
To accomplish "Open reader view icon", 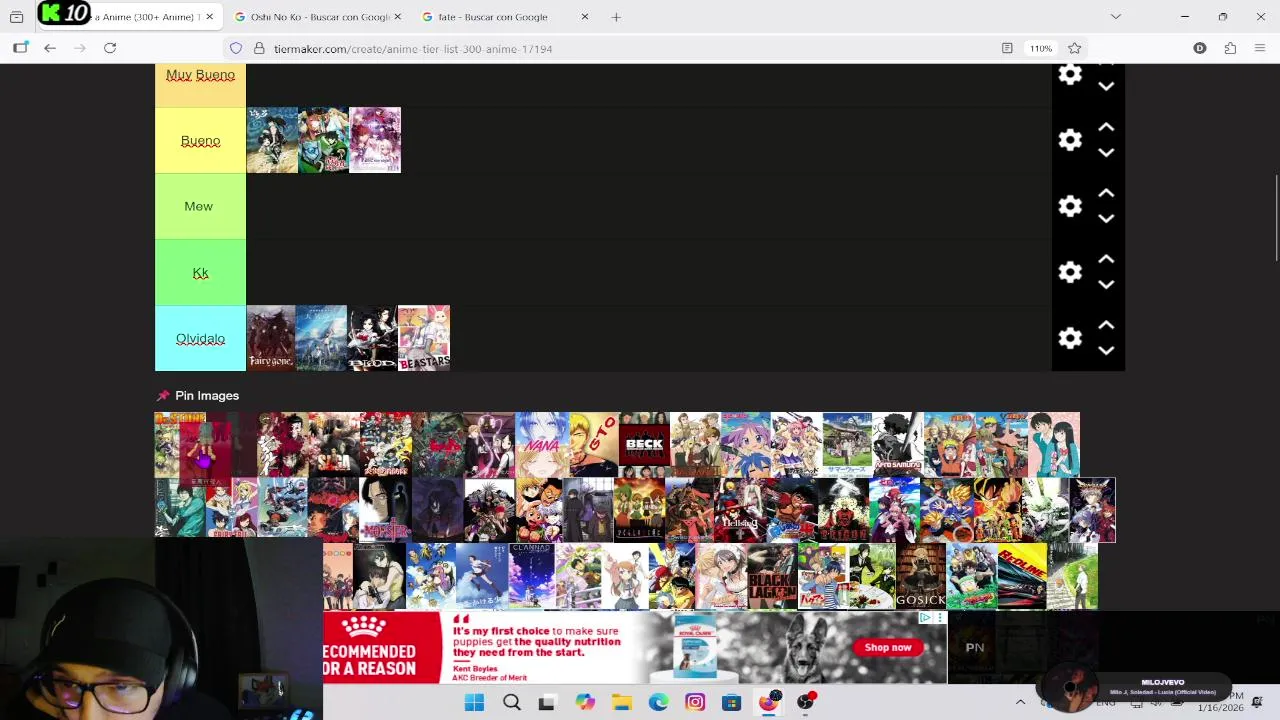I will [x=1007, y=48].
